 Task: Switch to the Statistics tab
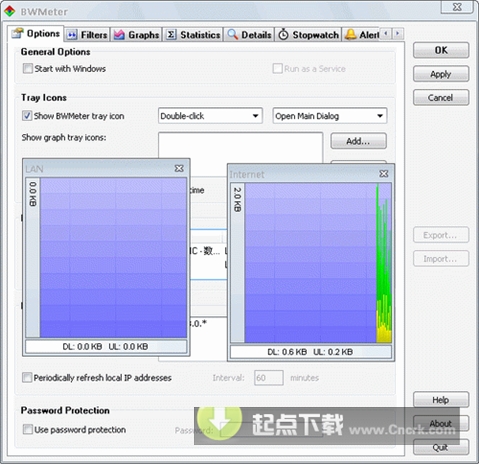click(193, 35)
